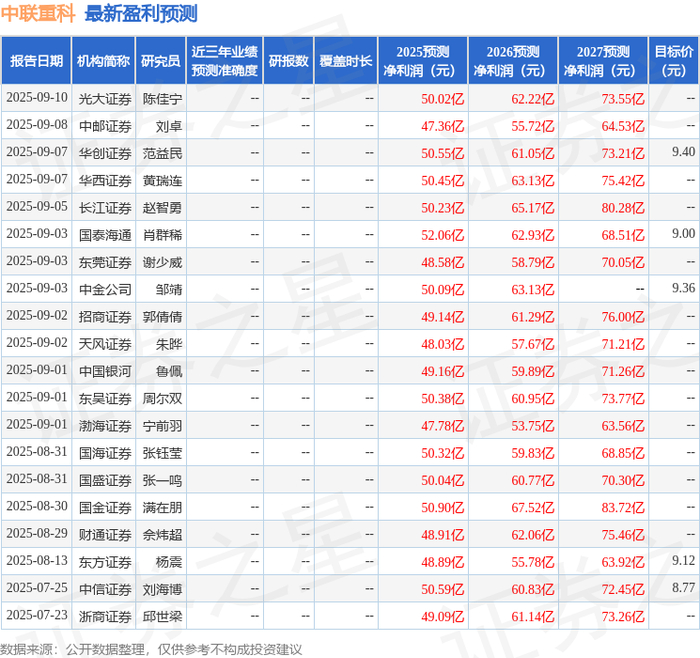Viewport: 700px width, 658px height.
Task: Click the 2027预测净利润 column header
Action: [x=603, y=61]
